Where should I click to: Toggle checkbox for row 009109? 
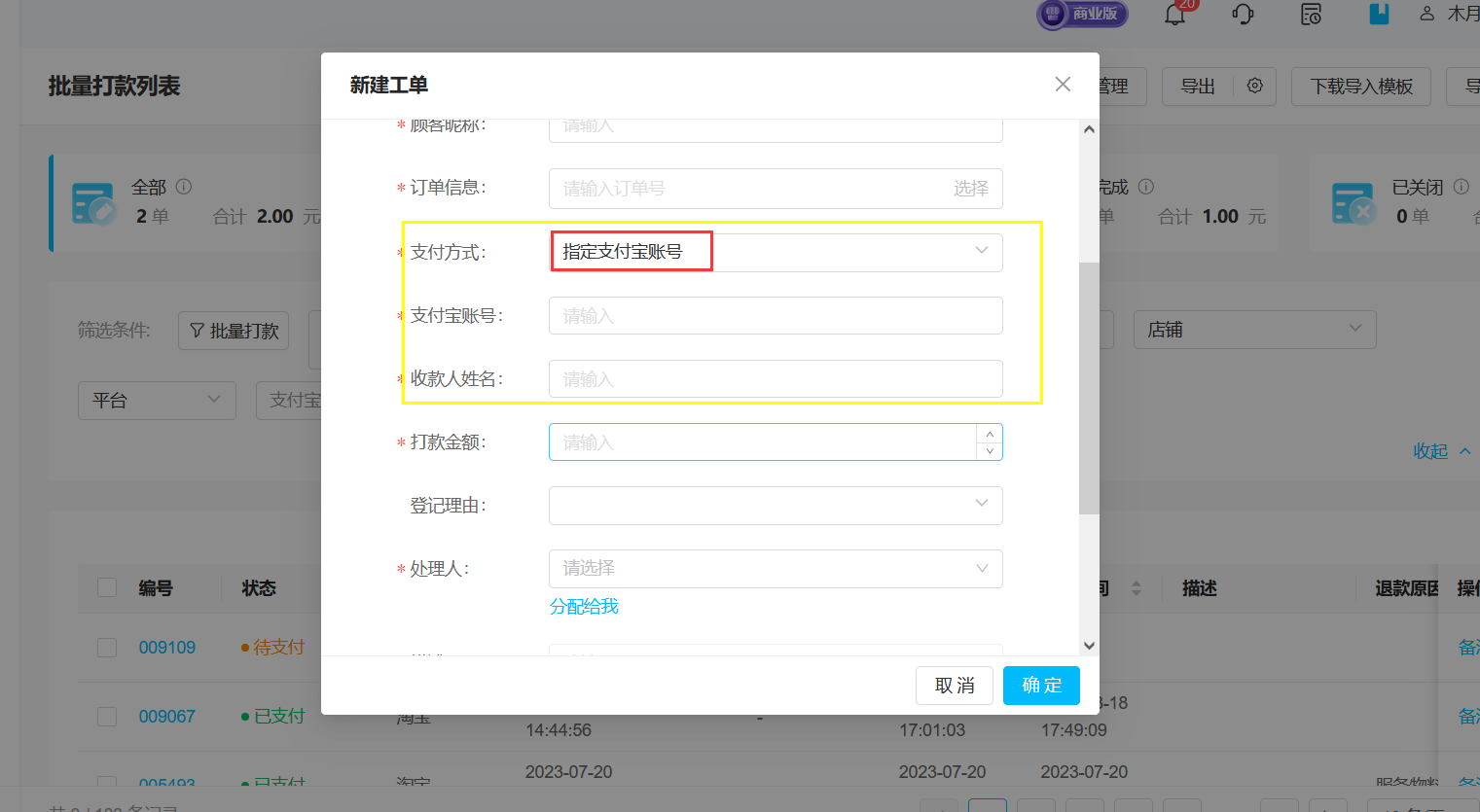point(107,648)
